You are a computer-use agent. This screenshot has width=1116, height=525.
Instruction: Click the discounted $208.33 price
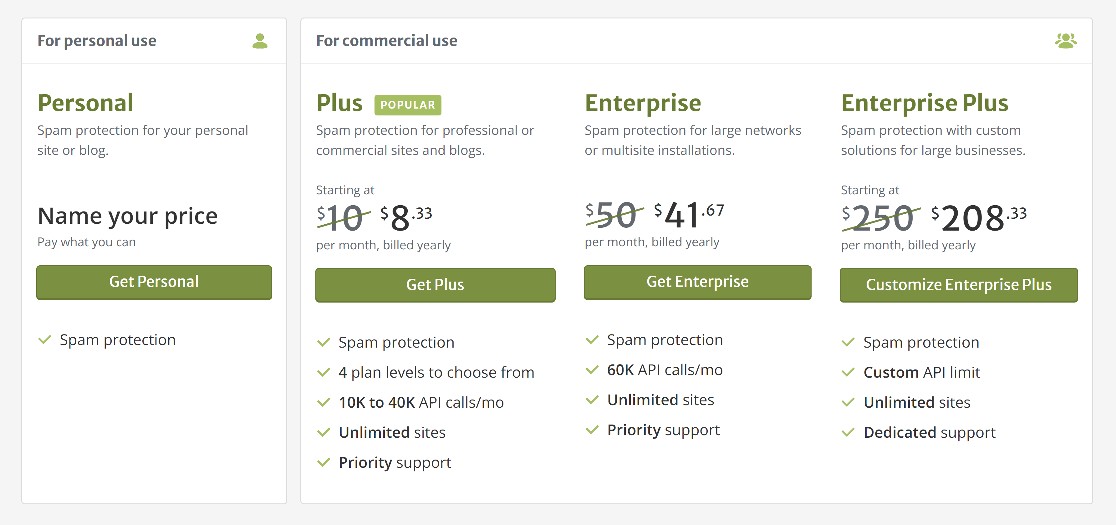tap(979, 218)
